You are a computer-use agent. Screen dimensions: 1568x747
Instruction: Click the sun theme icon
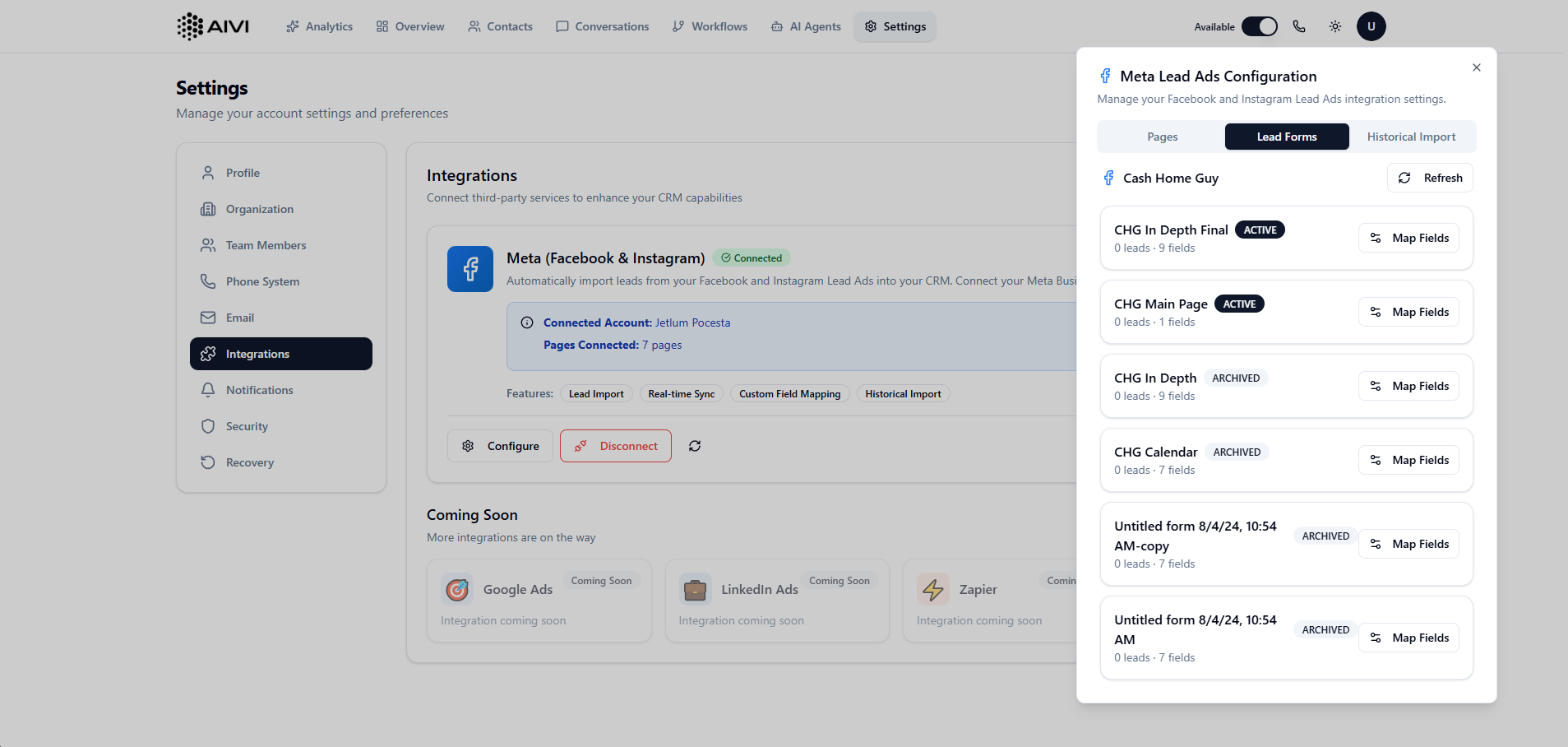tap(1335, 26)
